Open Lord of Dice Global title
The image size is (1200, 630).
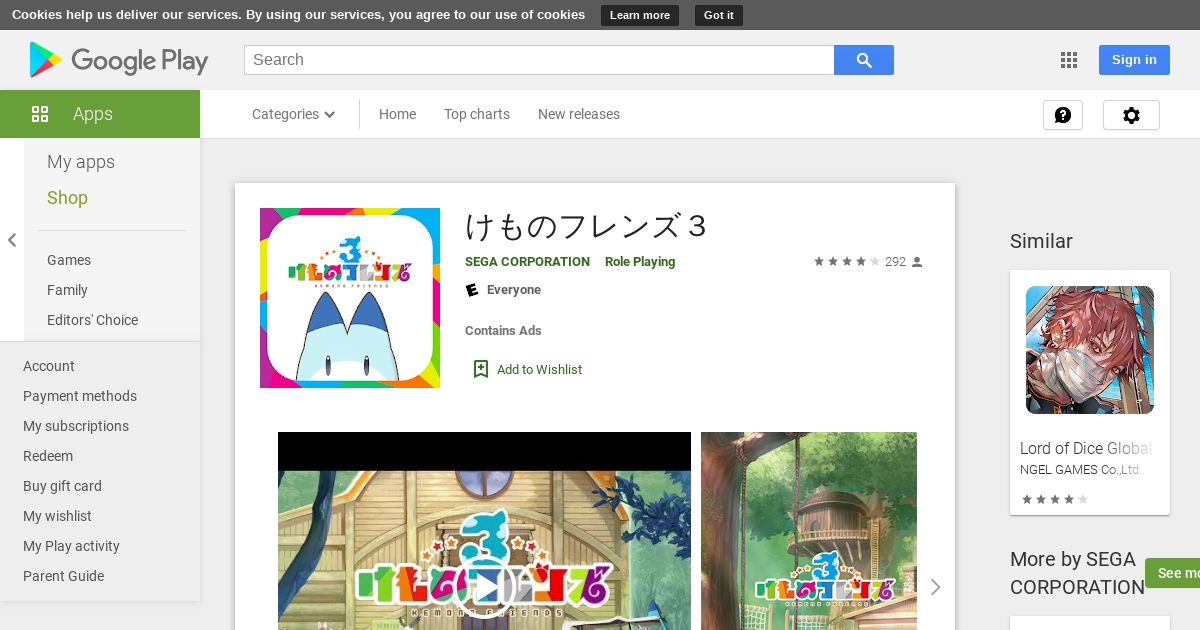1086,448
